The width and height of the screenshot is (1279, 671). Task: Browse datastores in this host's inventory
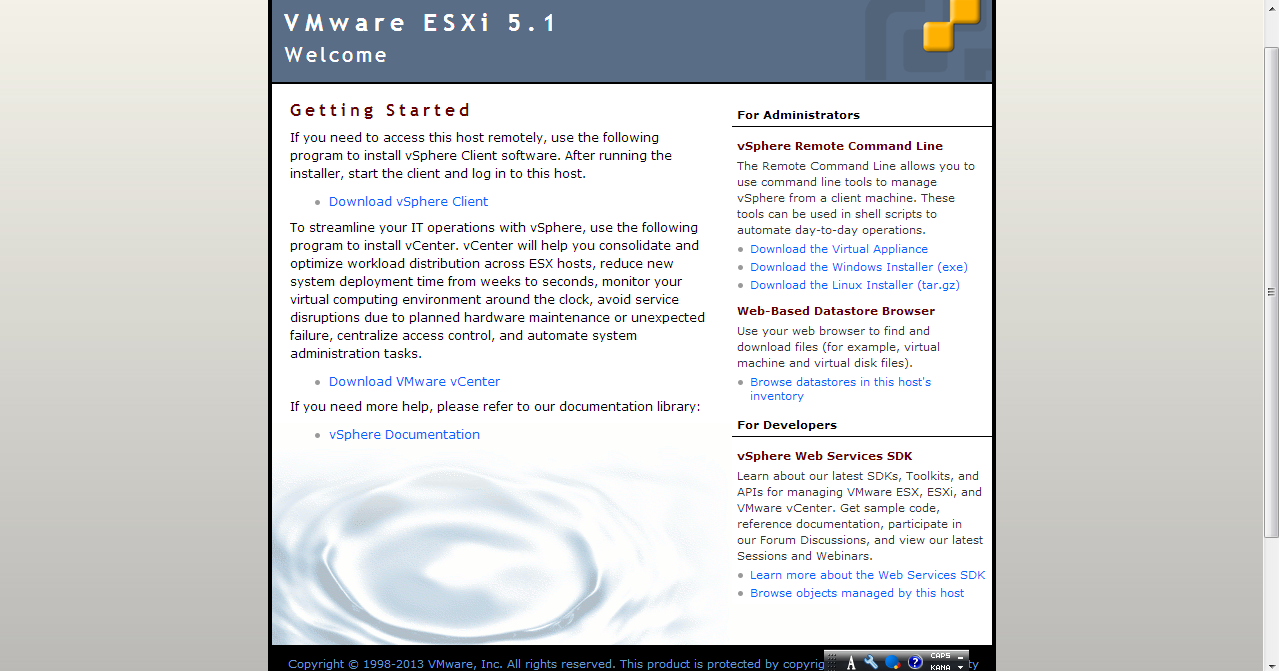pyautogui.click(x=840, y=389)
